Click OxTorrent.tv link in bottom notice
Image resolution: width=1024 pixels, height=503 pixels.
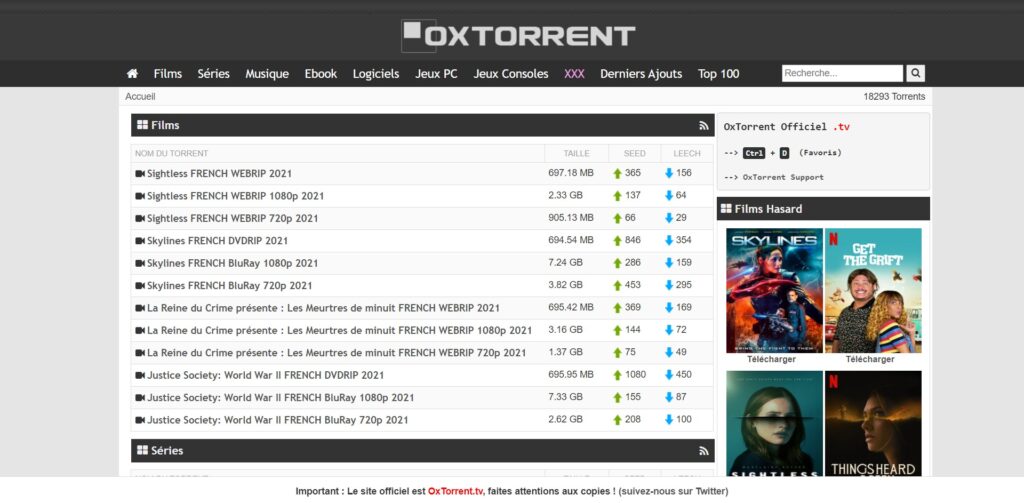(x=456, y=491)
